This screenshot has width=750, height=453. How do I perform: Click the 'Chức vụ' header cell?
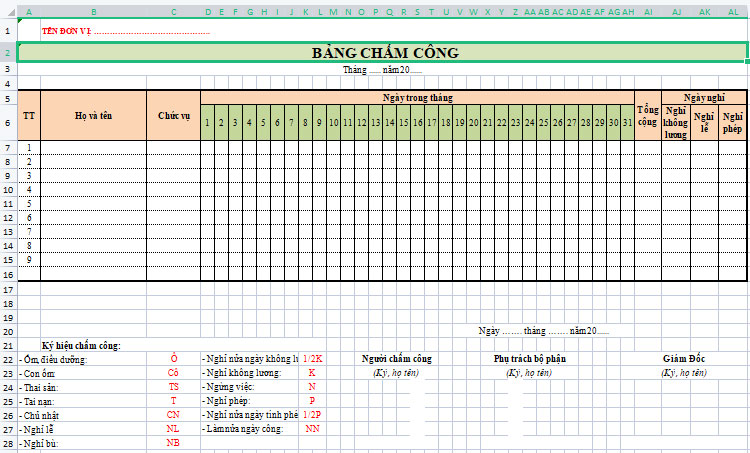[x=173, y=116]
